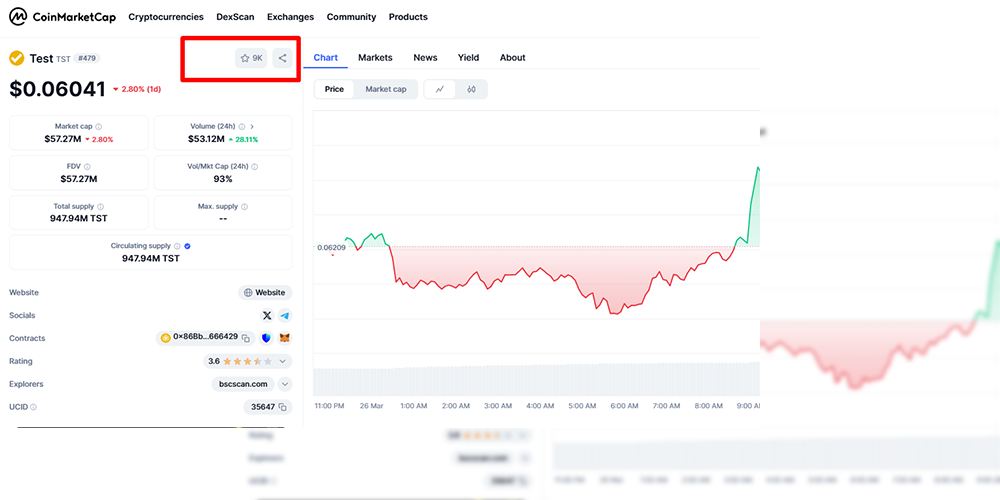Image resolution: width=1000 pixels, height=500 pixels.
Task: Select the Market cap chart toggle
Action: click(386, 89)
